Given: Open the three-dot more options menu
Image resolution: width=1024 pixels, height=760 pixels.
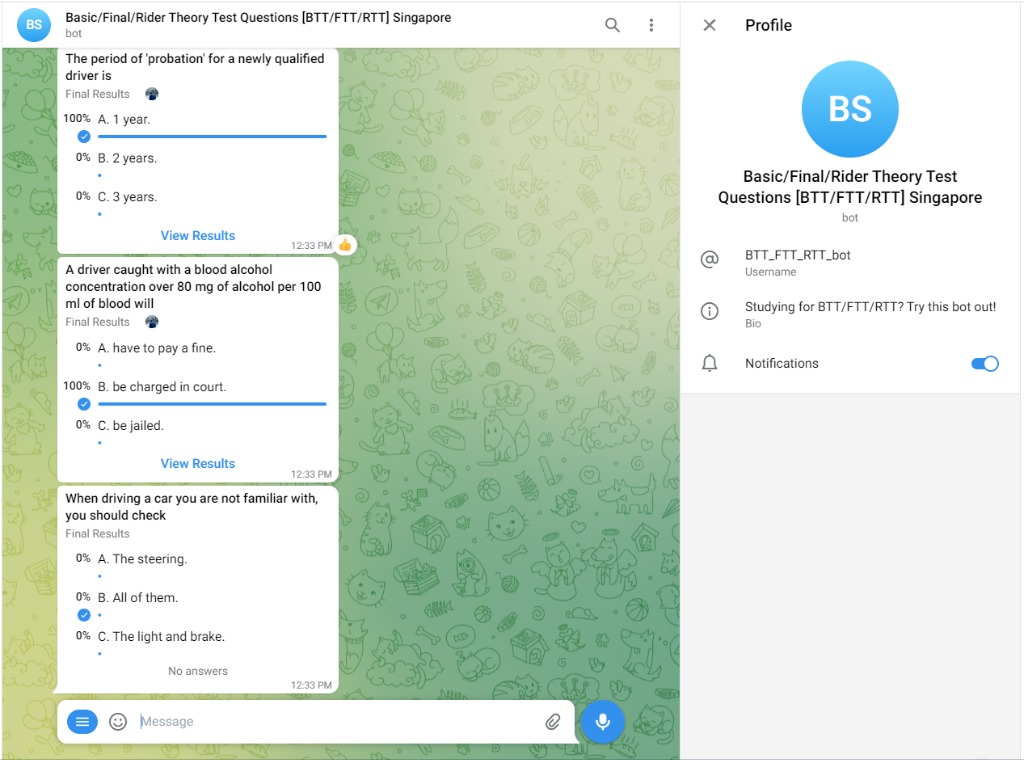Looking at the screenshot, I should click(x=651, y=25).
